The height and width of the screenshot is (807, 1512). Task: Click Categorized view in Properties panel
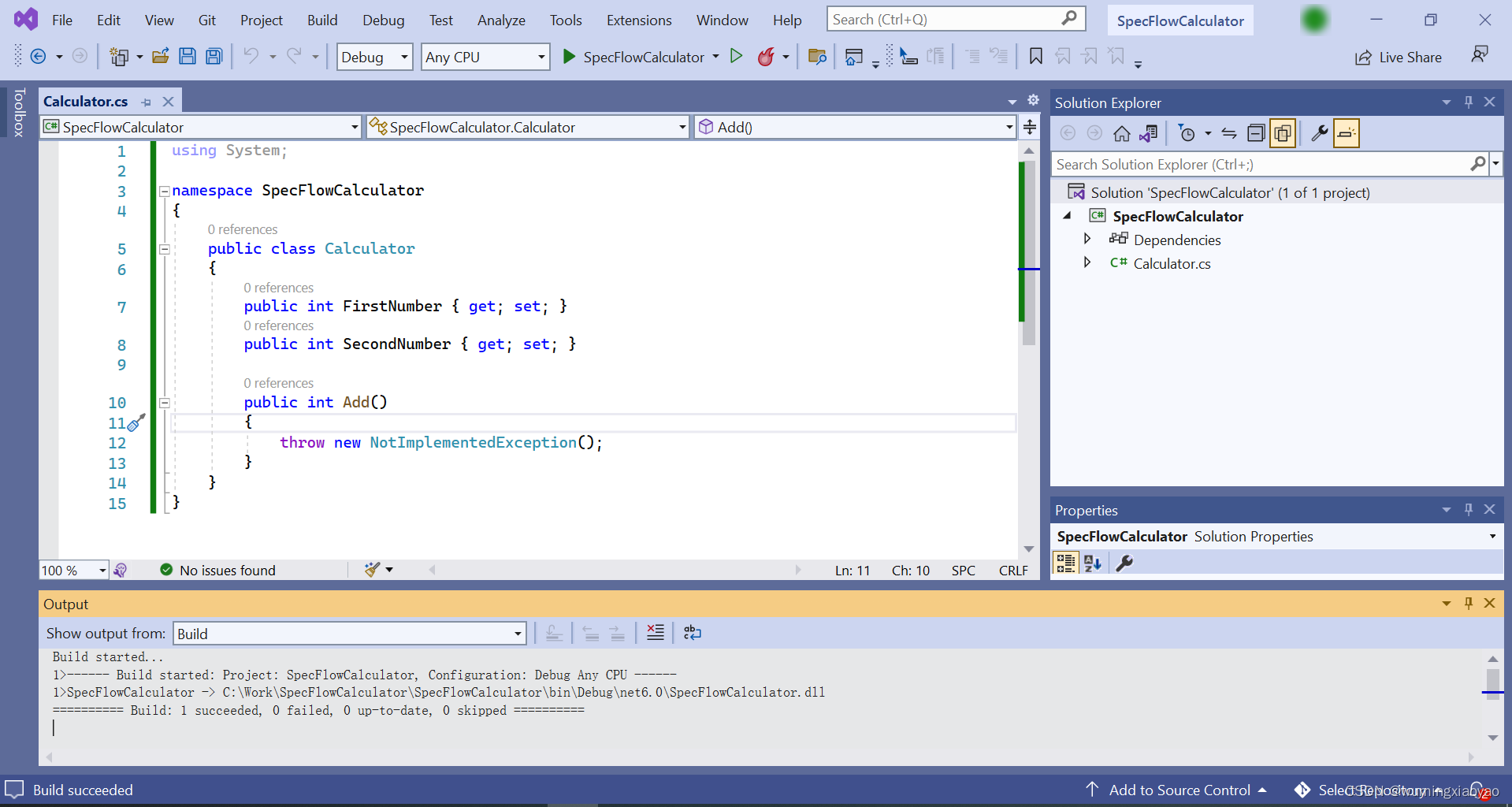1066,563
